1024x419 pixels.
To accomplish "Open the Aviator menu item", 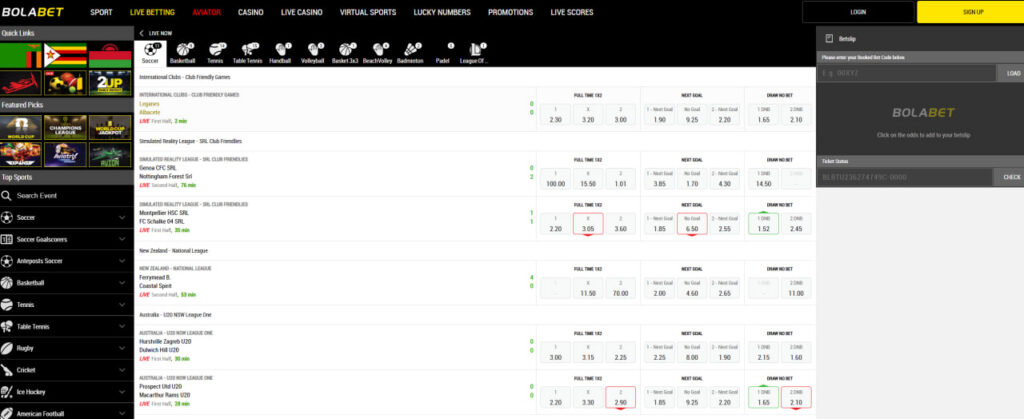I will click(x=206, y=12).
